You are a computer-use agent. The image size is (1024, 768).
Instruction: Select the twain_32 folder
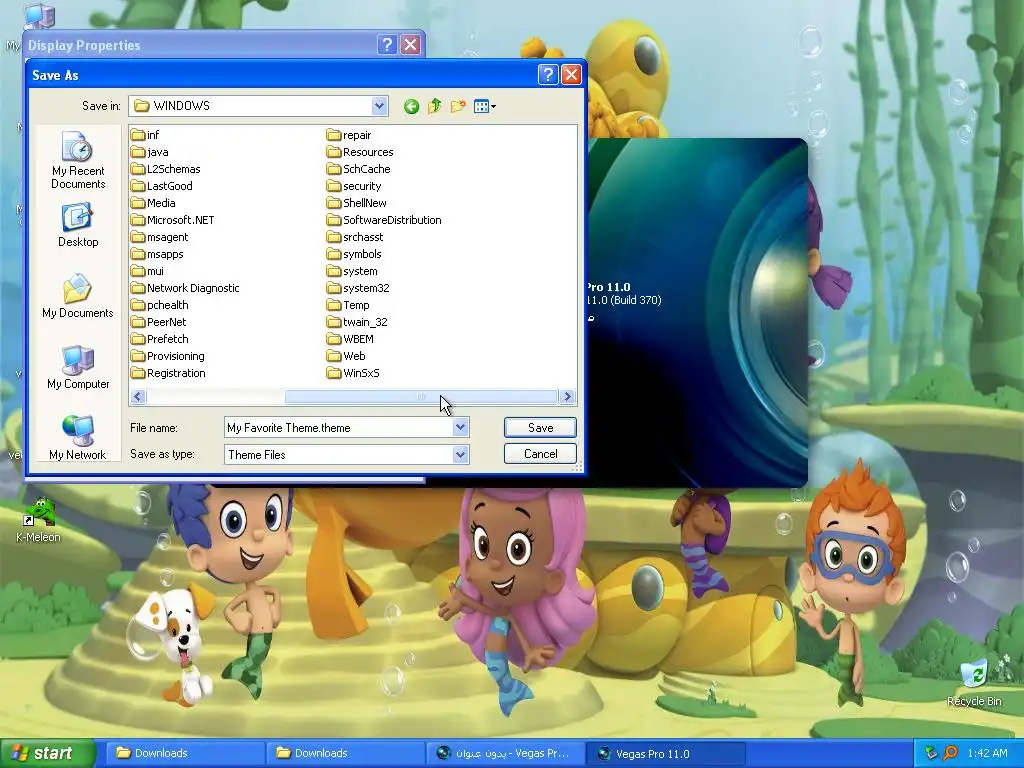tap(357, 321)
